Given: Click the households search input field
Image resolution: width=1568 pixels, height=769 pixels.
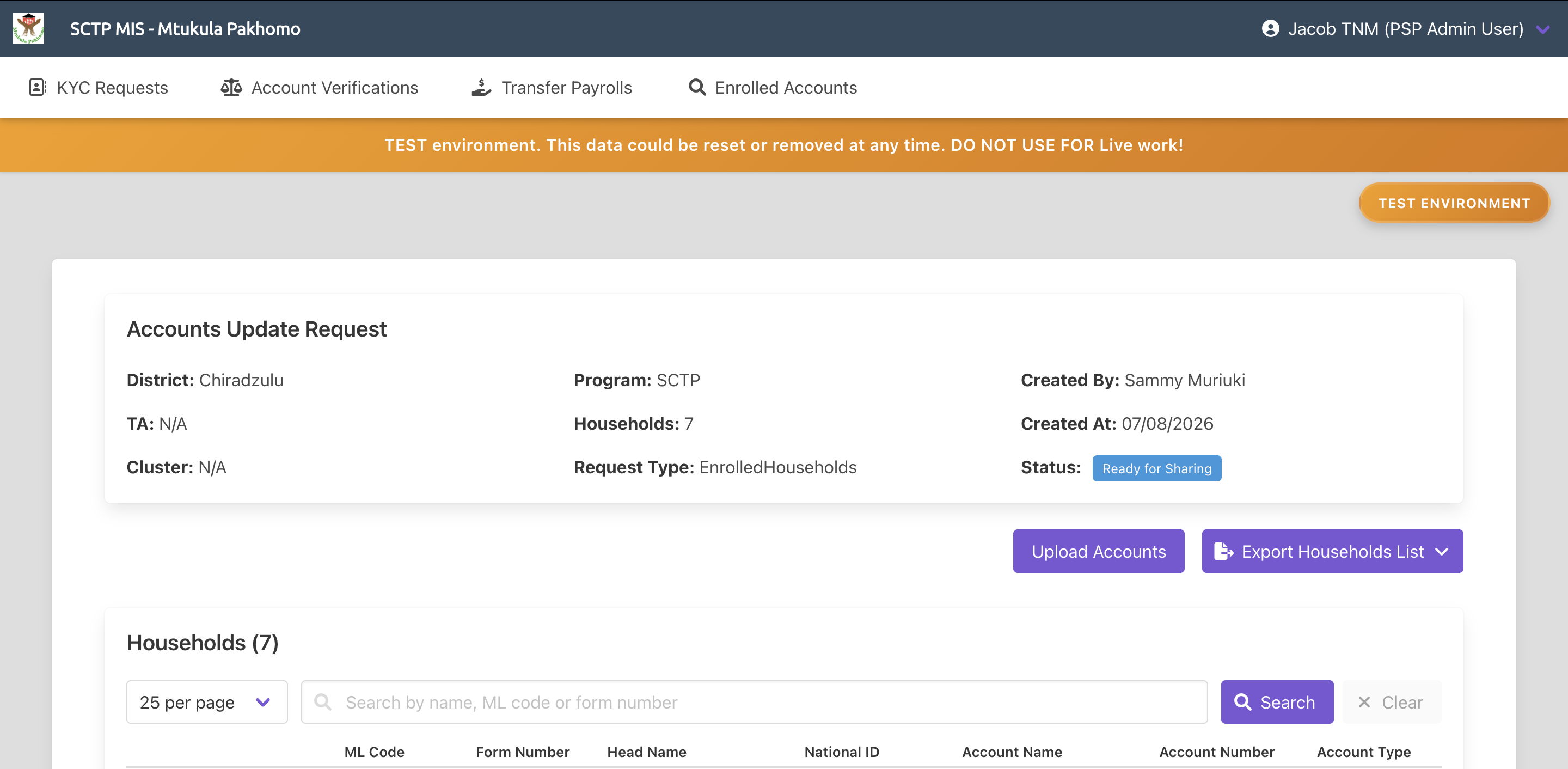Looking at the screenshot, I should (x=754, y=702).
